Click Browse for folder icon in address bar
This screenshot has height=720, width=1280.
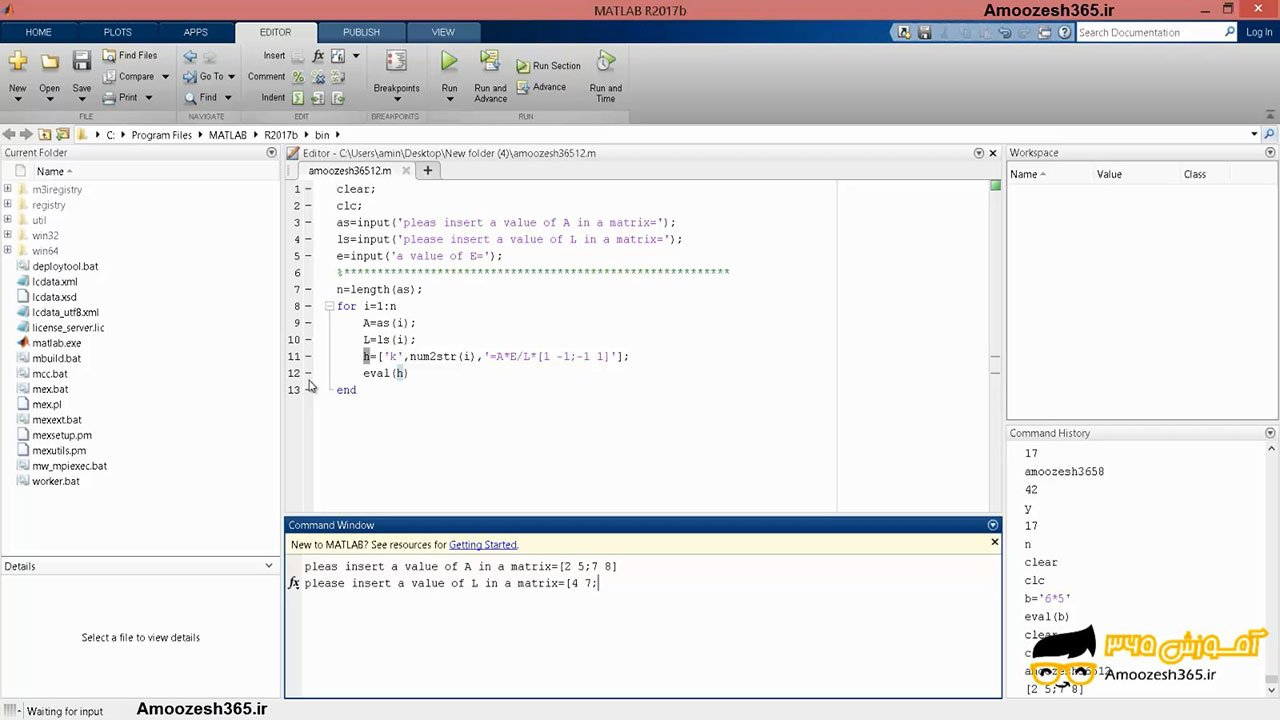(x=63, y=134)
